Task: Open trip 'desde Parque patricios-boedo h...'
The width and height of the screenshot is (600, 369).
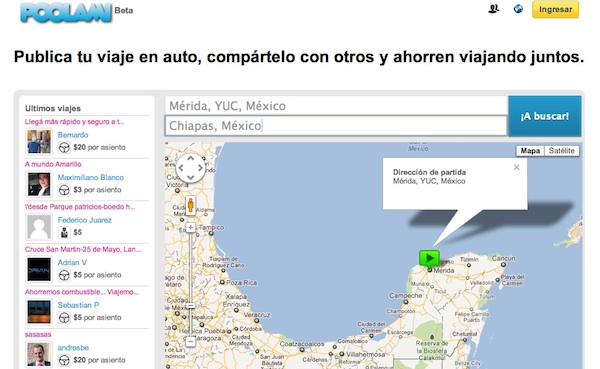Action: 80,207
